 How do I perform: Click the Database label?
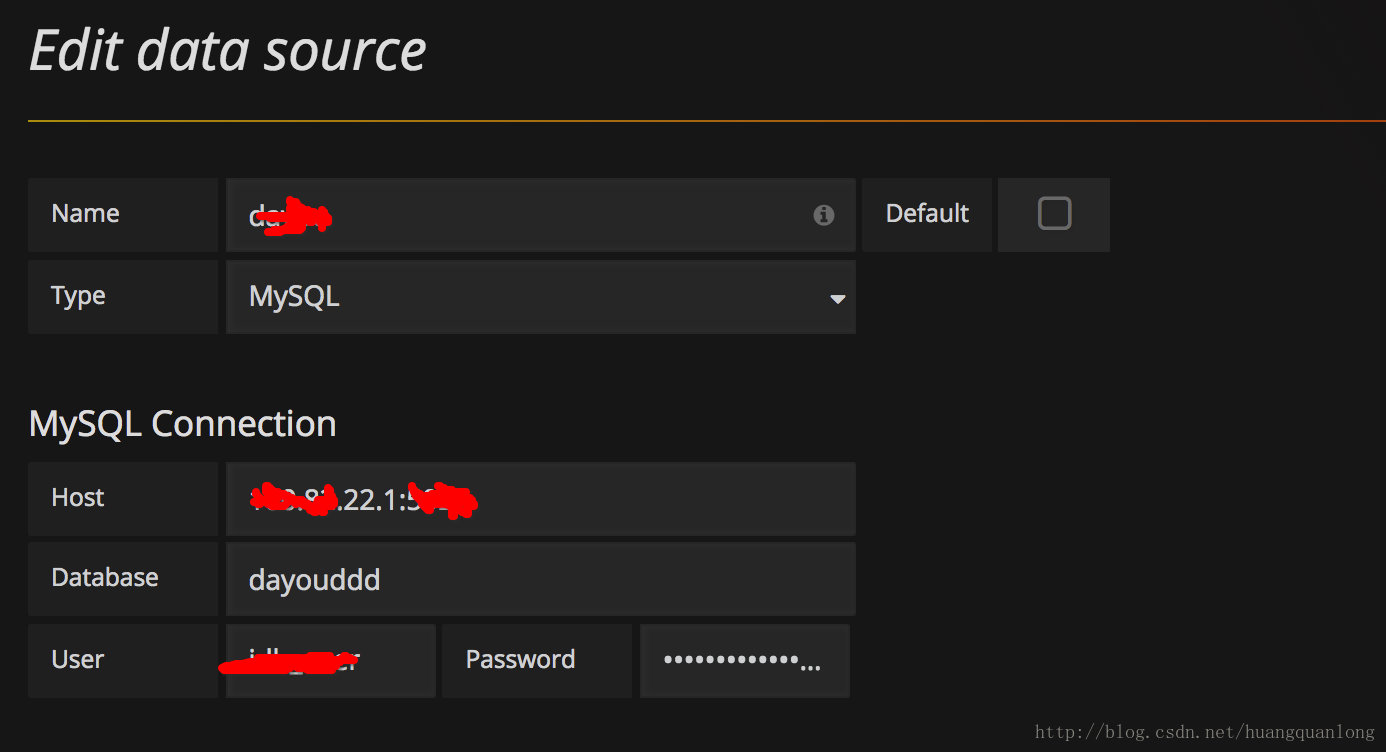(x=105, y=577)
